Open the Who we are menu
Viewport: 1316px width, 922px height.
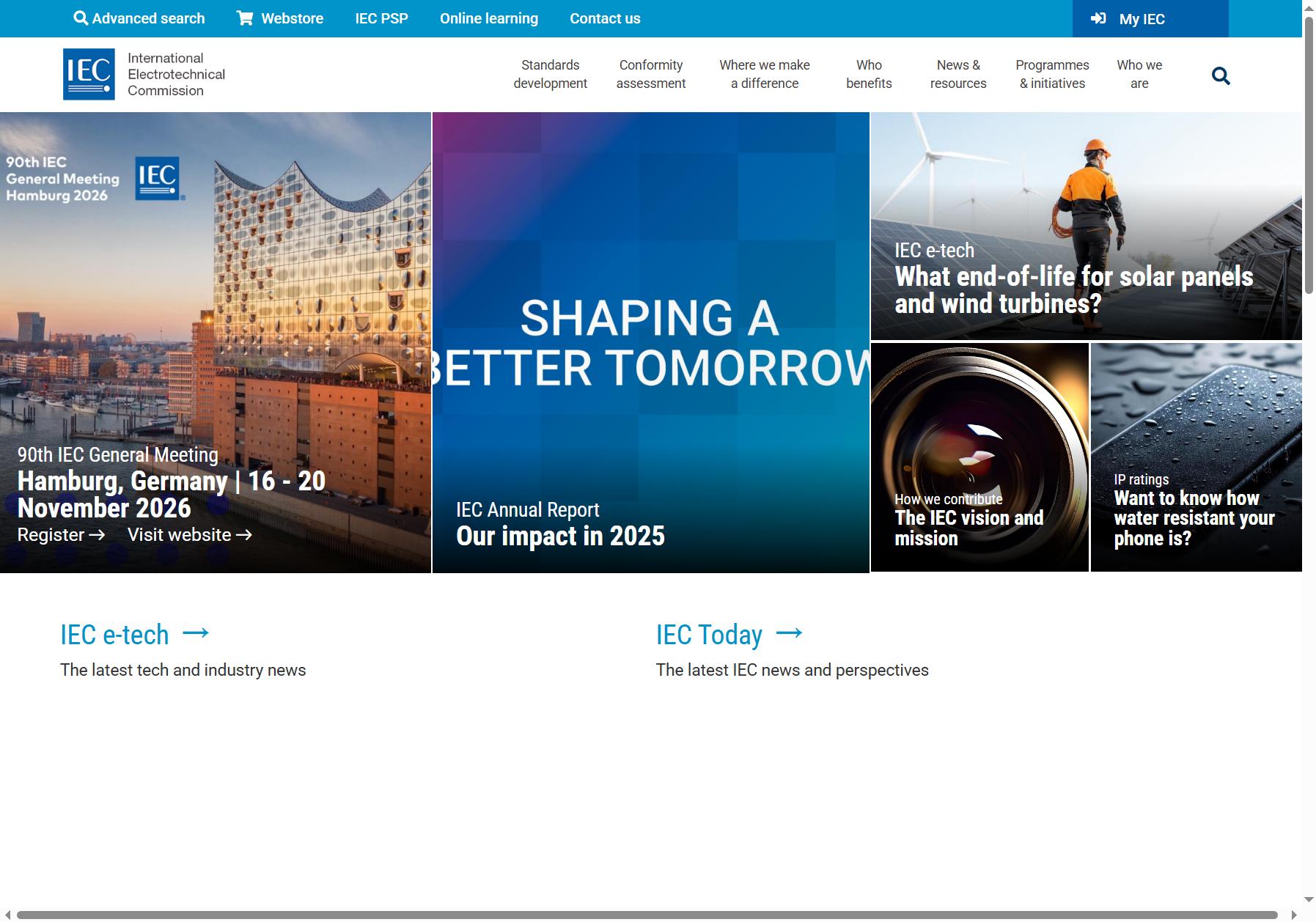click(1139, 74)
